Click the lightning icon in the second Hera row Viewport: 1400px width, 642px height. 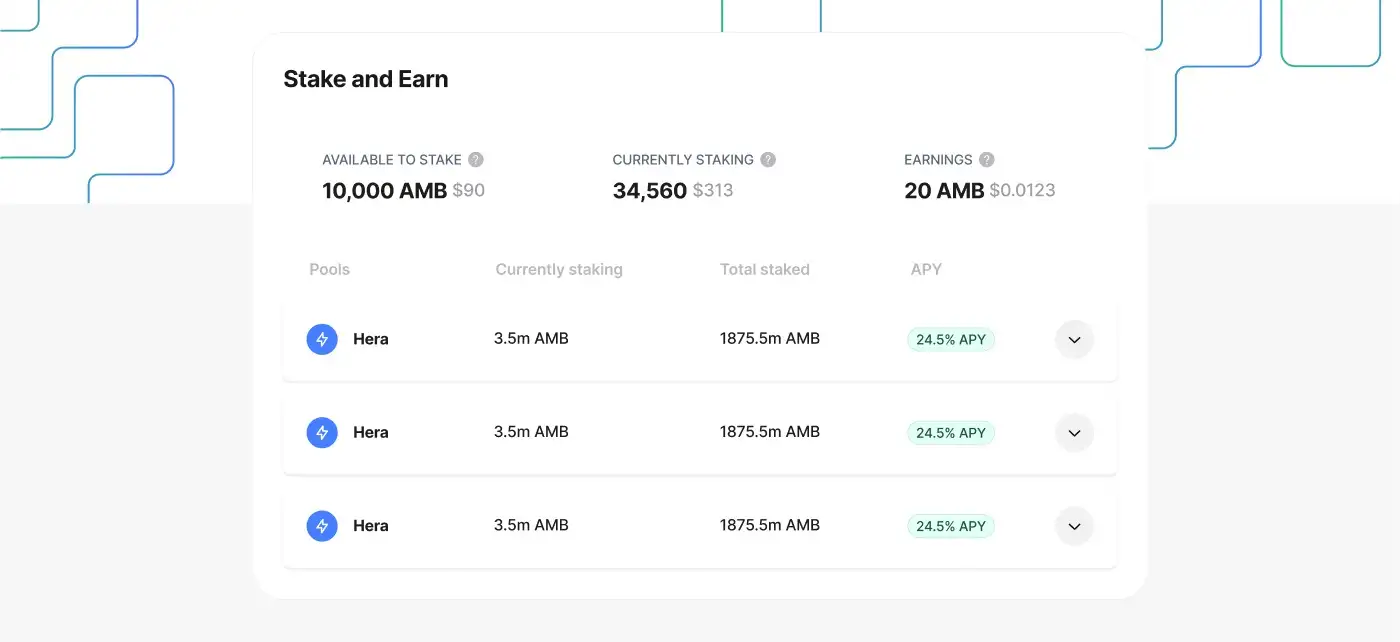(322, 433)
